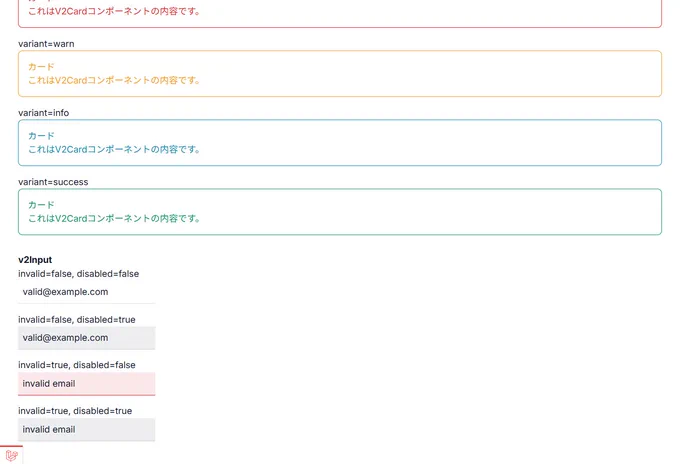Click the green success variant card
680x464 pixels.
tap(340, 212)
